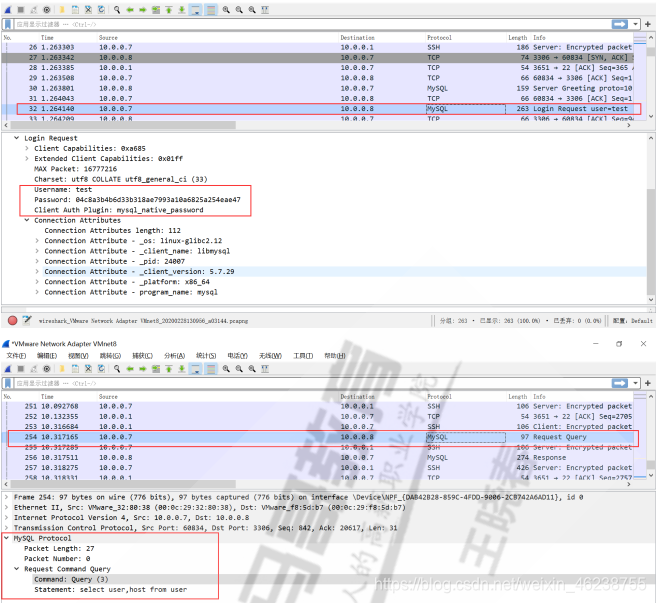Expand Connection Attribute _os: linux-glibc2.12

(37, 241)
